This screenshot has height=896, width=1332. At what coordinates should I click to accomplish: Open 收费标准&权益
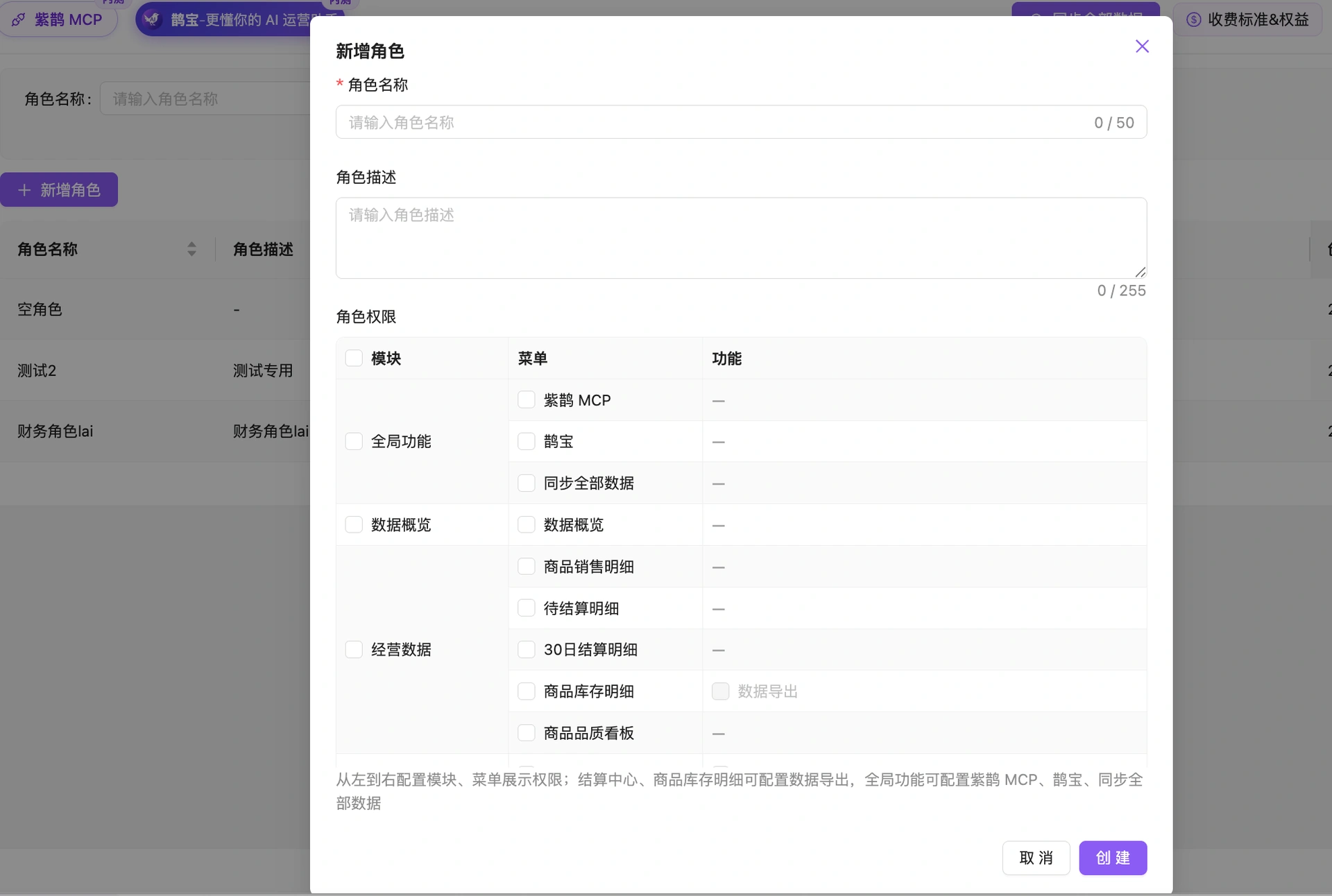click(1247, 19)
